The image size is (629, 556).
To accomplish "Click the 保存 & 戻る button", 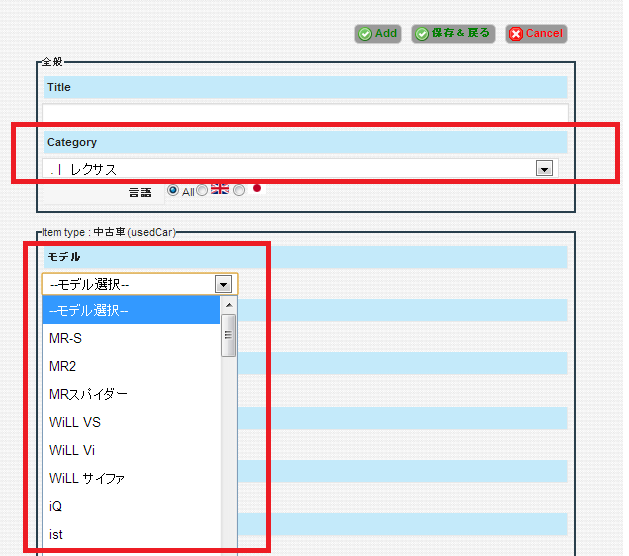I will coord(453,34).
